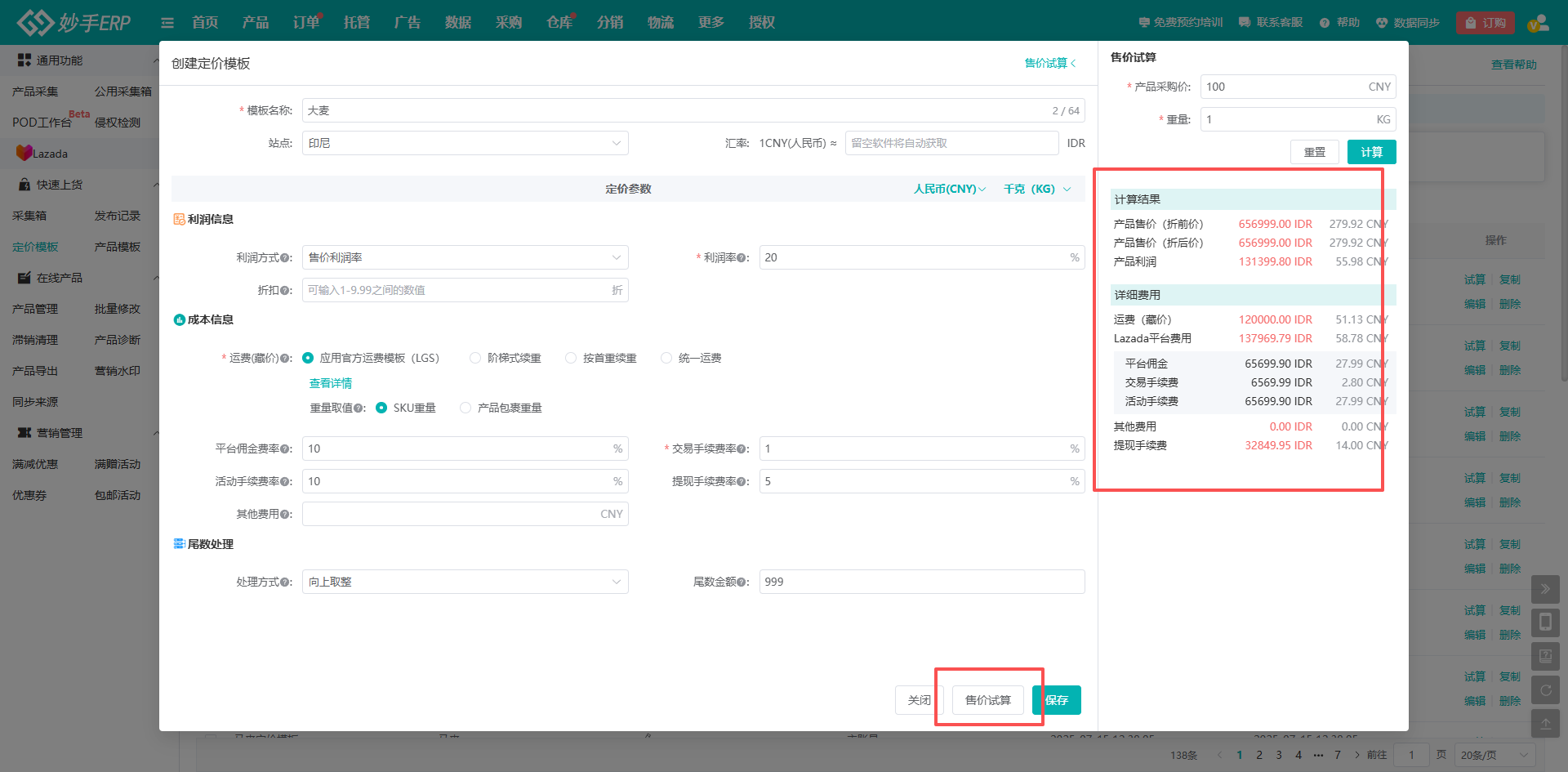Select the 阶梯式续重 radio option
This screenshot has width=1568, height=772.
pyautogui.click(x=475, y=358)
